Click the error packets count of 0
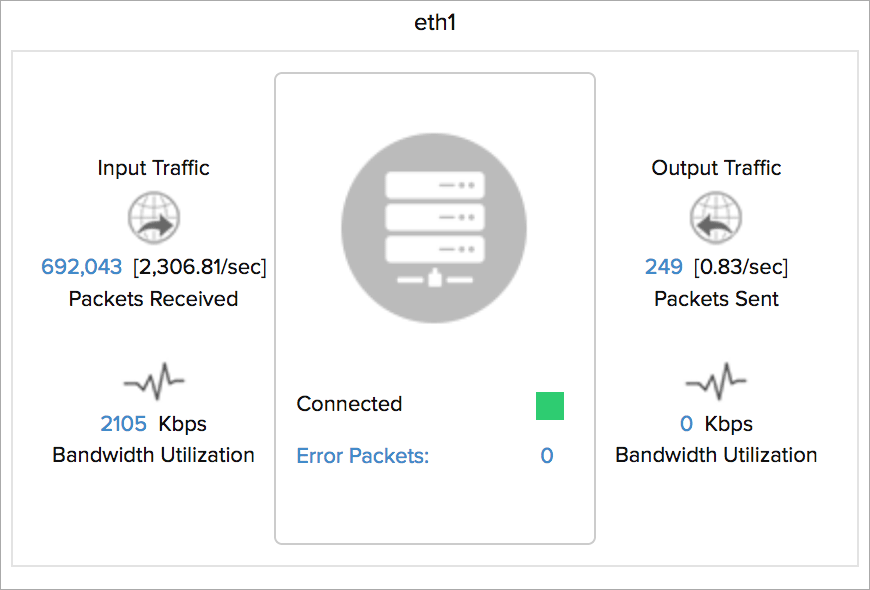 (x=546, y=455)
